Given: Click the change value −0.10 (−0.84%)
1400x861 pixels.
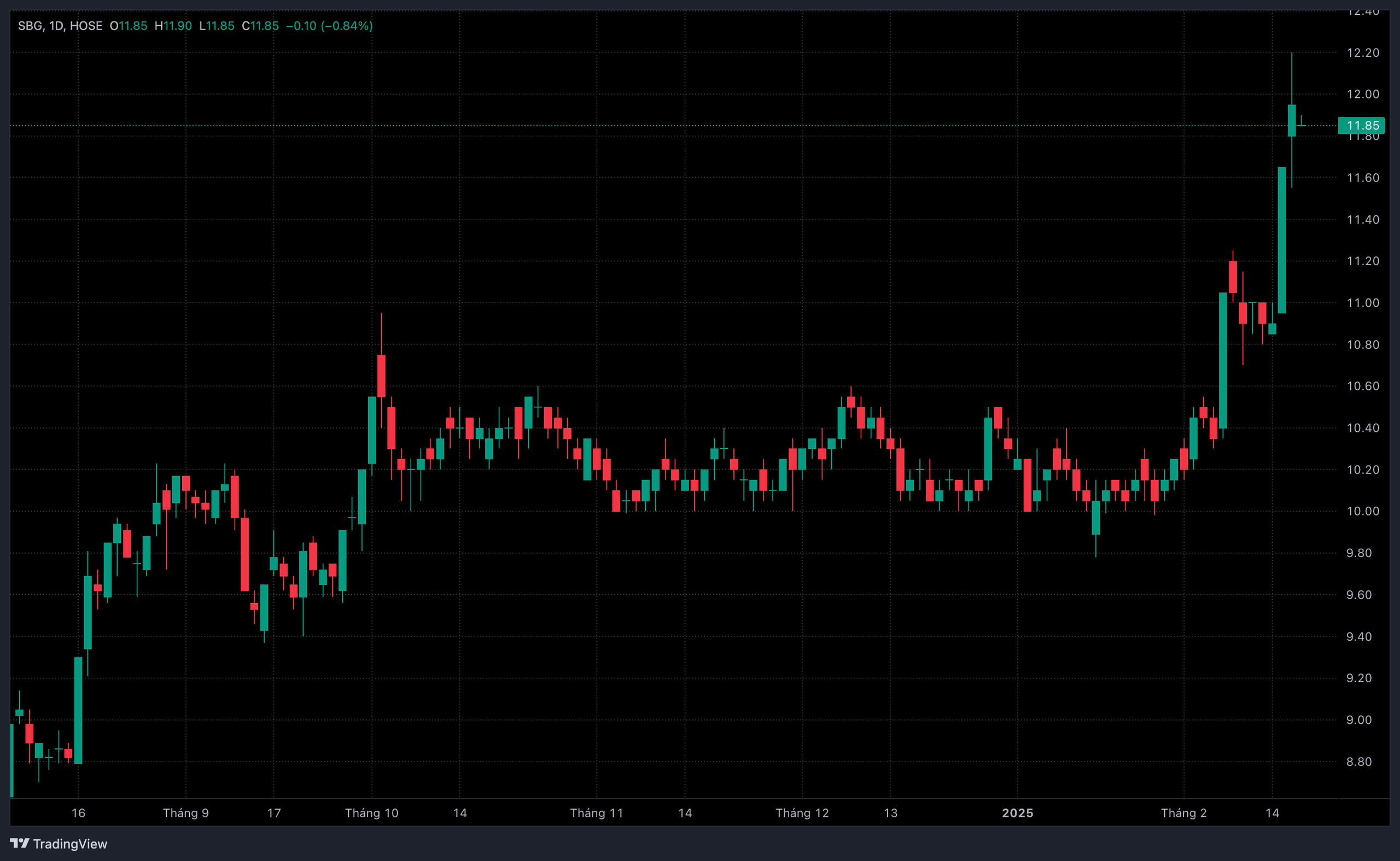Looking at the screenshot, I should (329, 26).
